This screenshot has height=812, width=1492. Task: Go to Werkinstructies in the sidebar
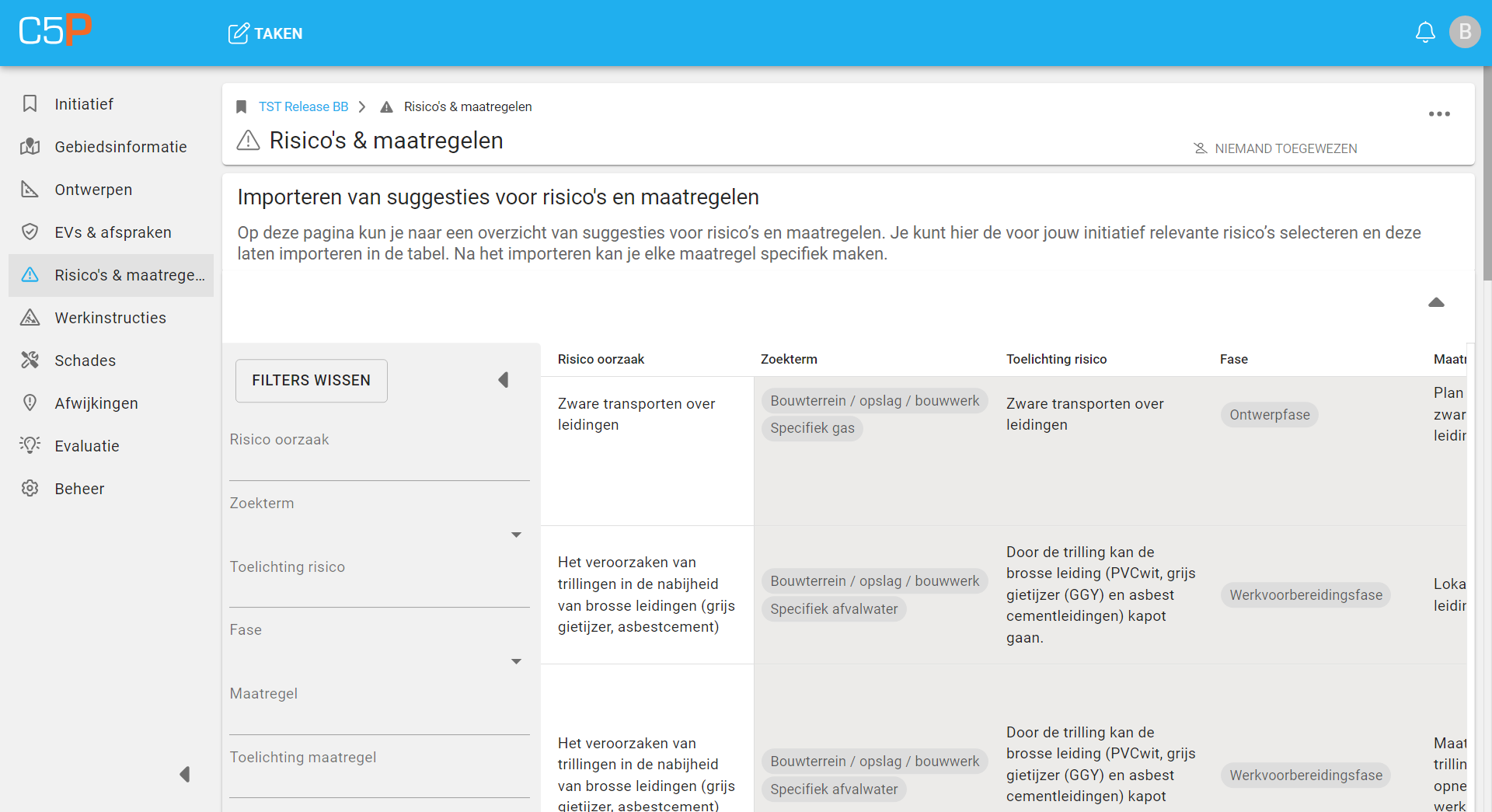(110, 318)
